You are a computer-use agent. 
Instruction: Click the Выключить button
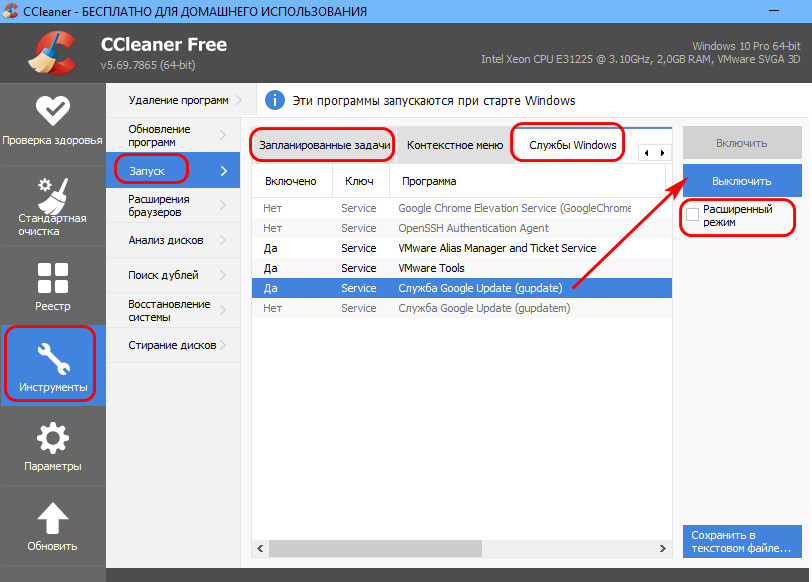coord(742,181)
